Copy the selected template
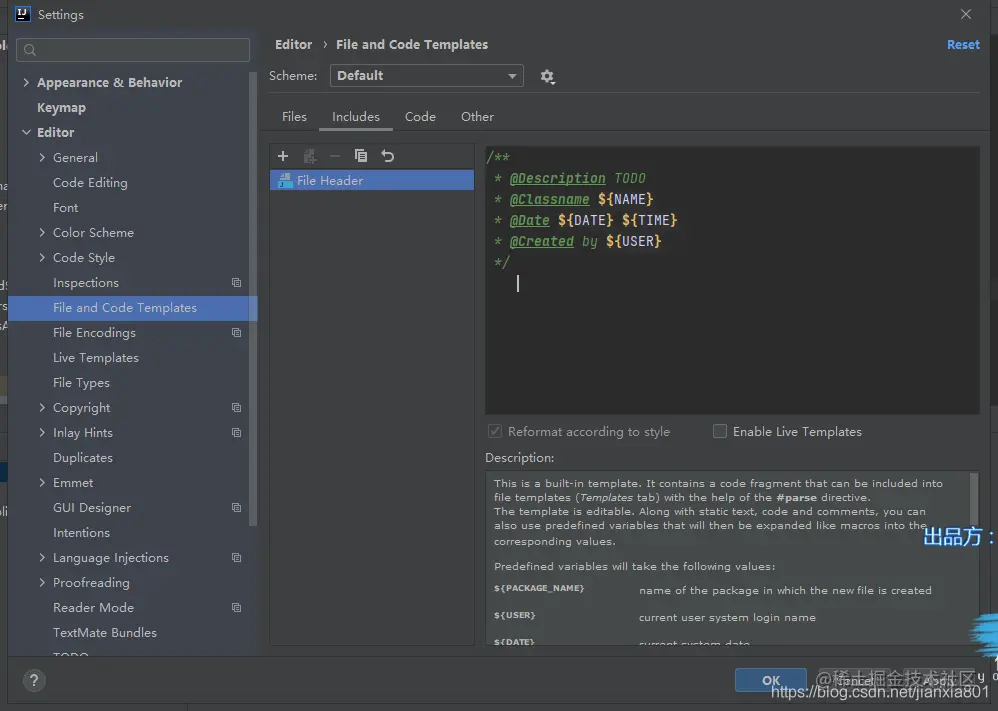Image resolution: width=998 pixels, height=711 pixels. 361,156
